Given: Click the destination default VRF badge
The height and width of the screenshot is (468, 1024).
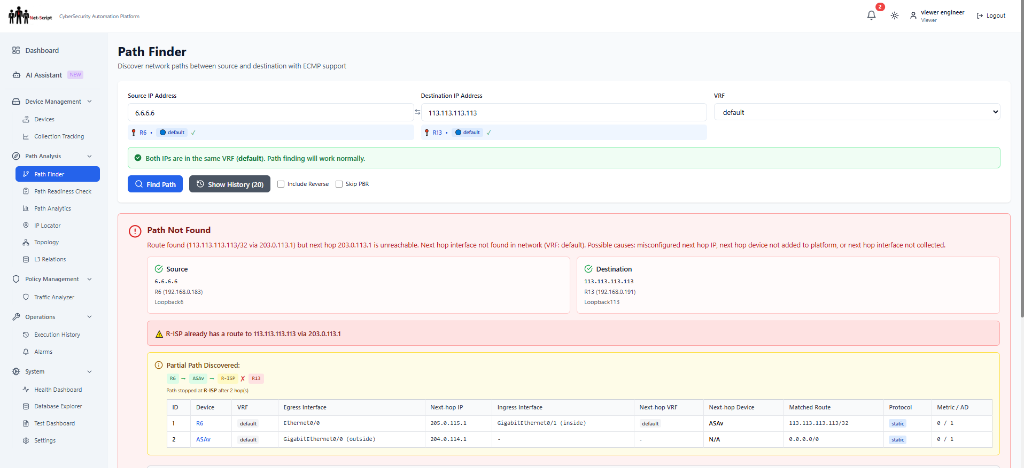Looking at the screenshot, I should coord(468,133).
